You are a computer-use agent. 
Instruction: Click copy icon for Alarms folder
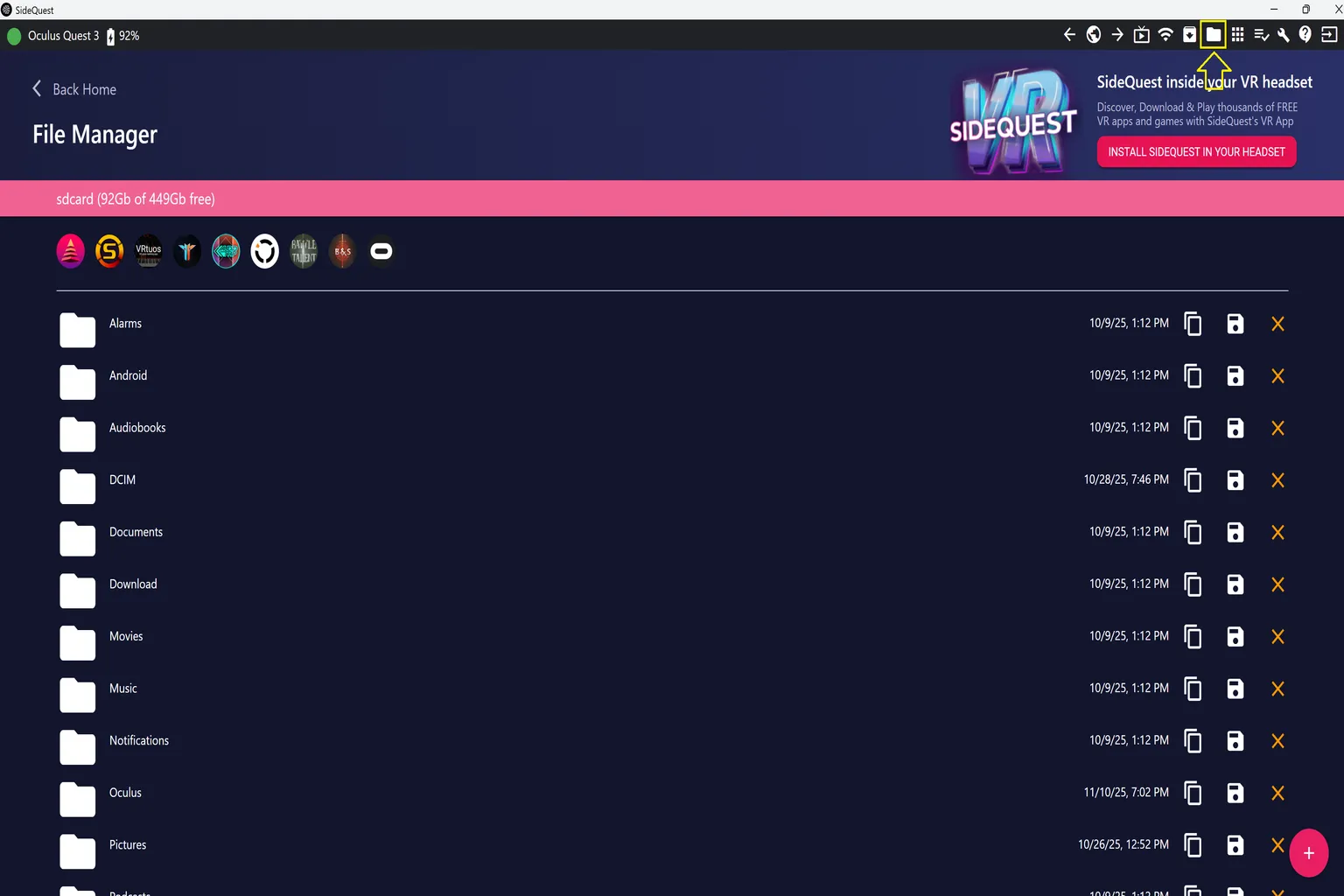point(1193,324)
